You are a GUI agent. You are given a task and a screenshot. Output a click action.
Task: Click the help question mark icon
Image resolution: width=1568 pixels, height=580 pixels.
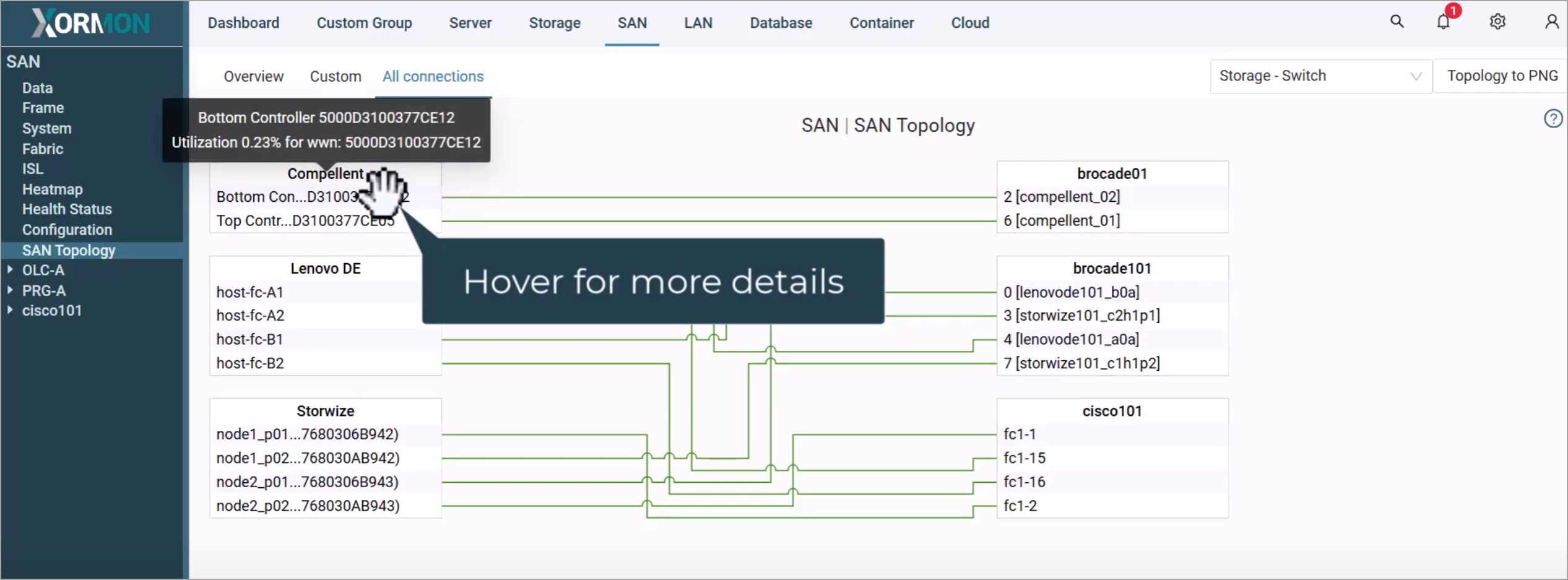coord(1553,118)
